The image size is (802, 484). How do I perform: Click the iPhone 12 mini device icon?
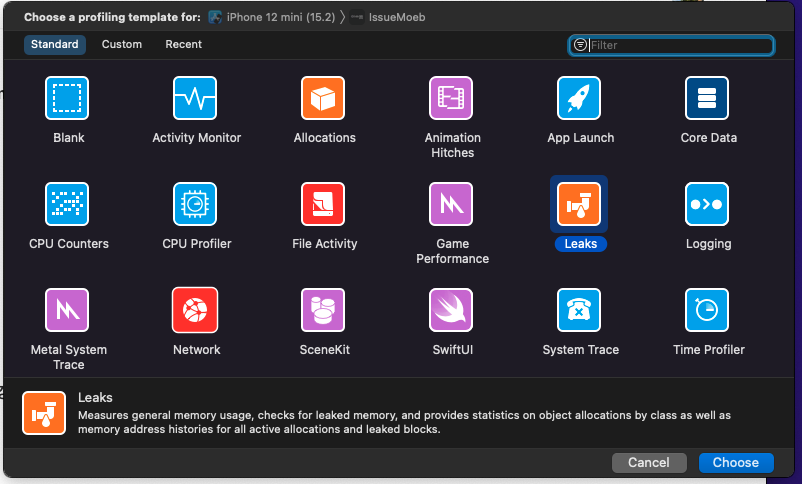215,17
